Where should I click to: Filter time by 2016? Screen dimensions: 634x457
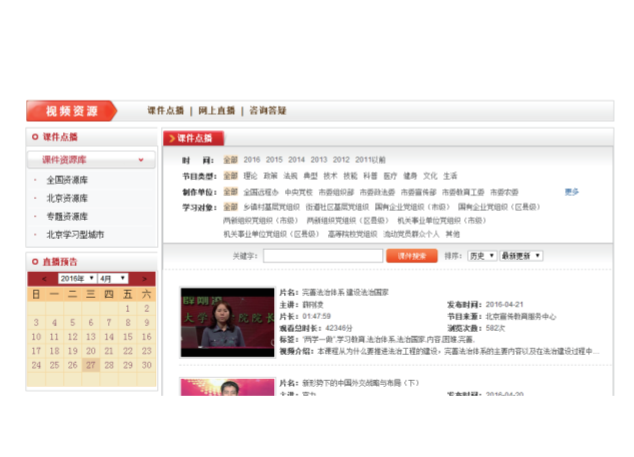251,160
